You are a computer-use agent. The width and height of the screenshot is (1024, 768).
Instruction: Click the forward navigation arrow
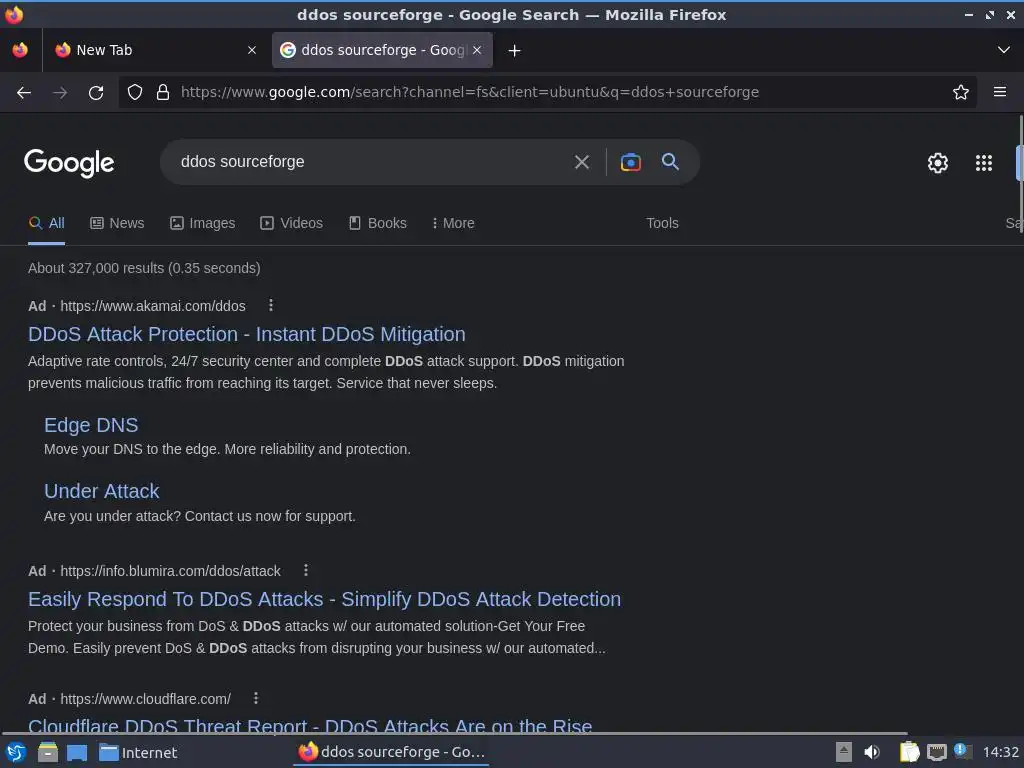[x=60, y=93]
